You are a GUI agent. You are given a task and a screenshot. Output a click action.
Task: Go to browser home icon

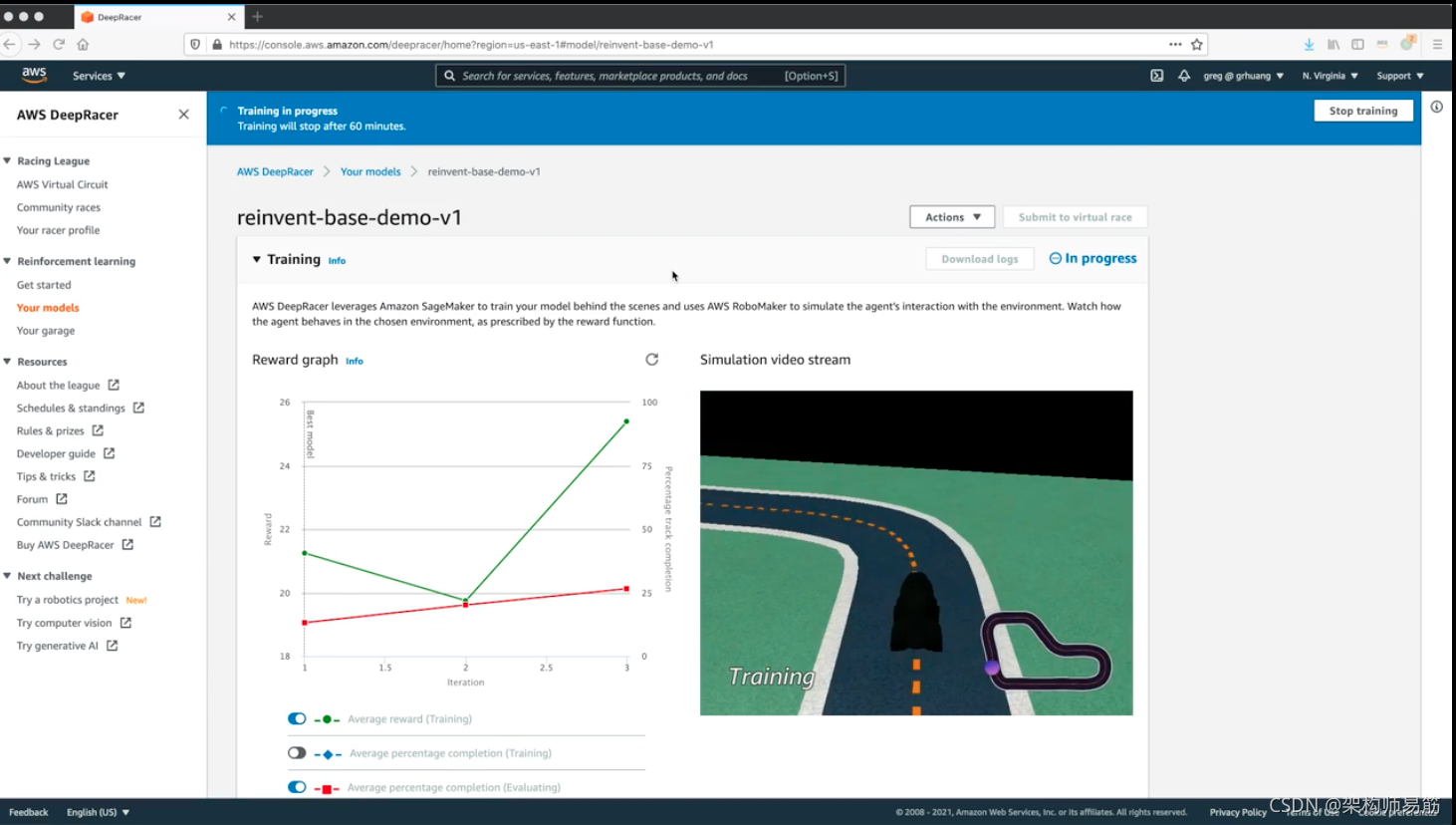click(83, 44)
